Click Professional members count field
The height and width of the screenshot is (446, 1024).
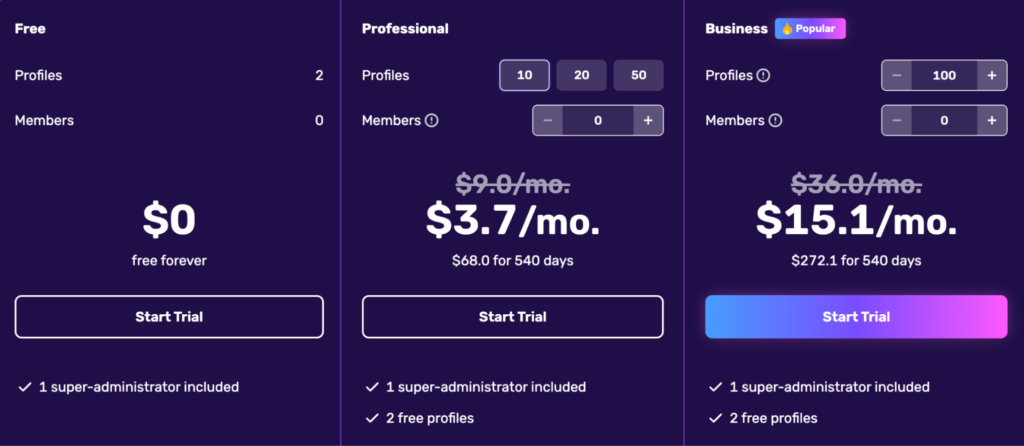click(x=598, y=121)
